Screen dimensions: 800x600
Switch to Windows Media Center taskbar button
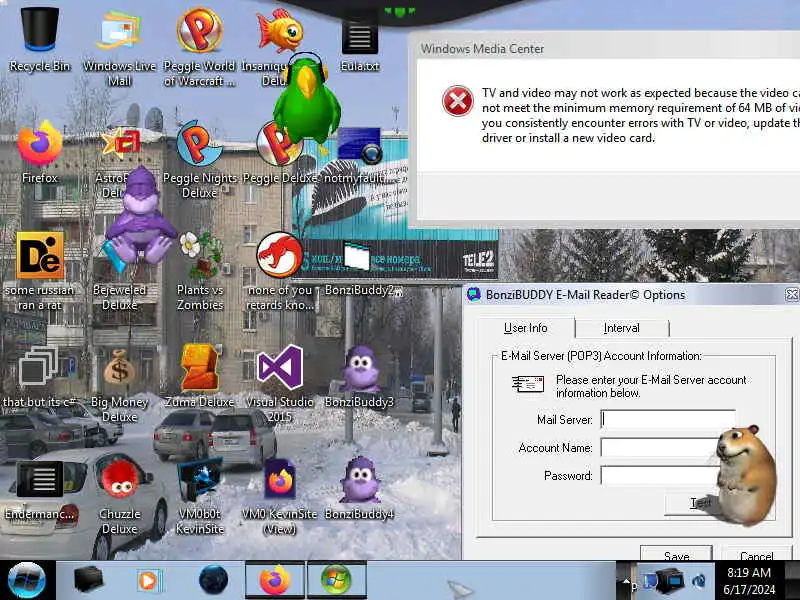coord(337,580)
